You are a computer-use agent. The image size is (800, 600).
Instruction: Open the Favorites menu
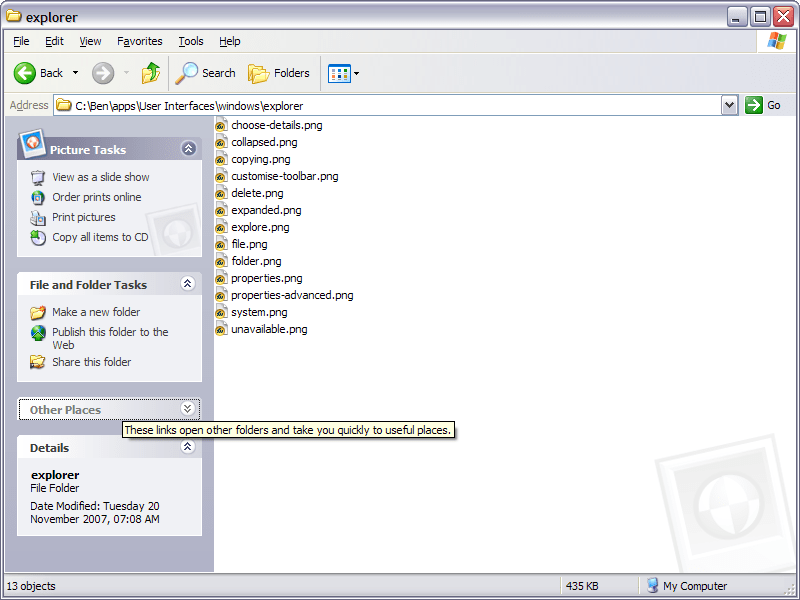[x=139, y=41]
